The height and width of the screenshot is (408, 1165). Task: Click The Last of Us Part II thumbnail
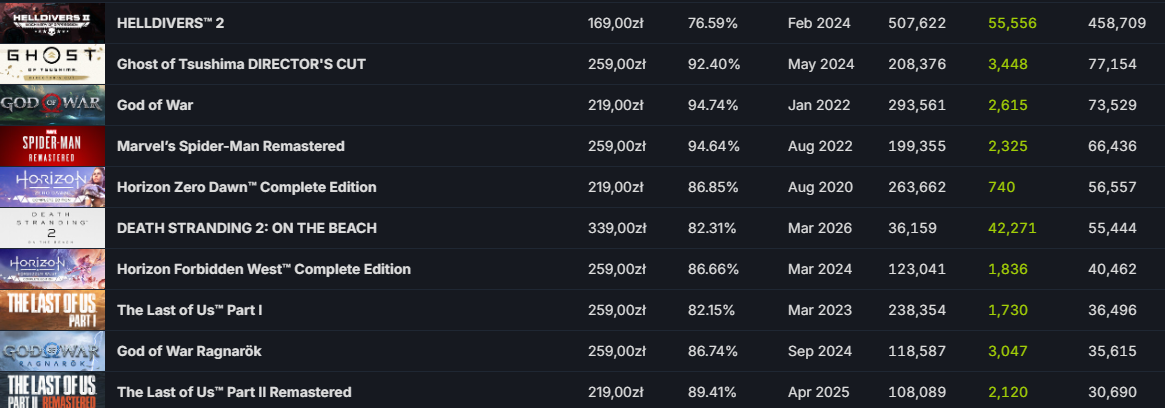(x=52, y=390)
